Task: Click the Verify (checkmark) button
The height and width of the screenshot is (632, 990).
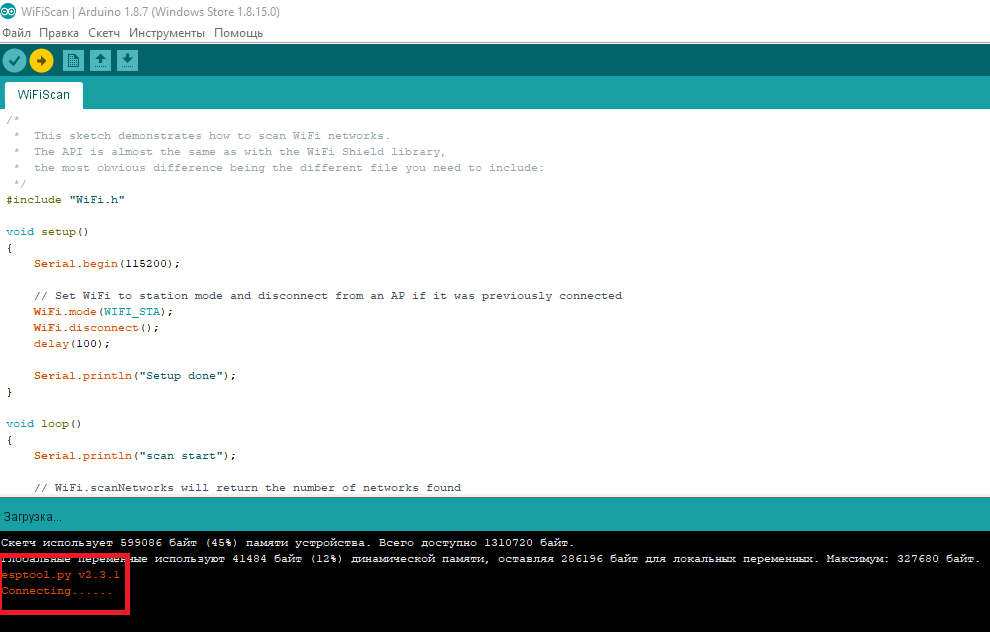Action: point(15,61)
